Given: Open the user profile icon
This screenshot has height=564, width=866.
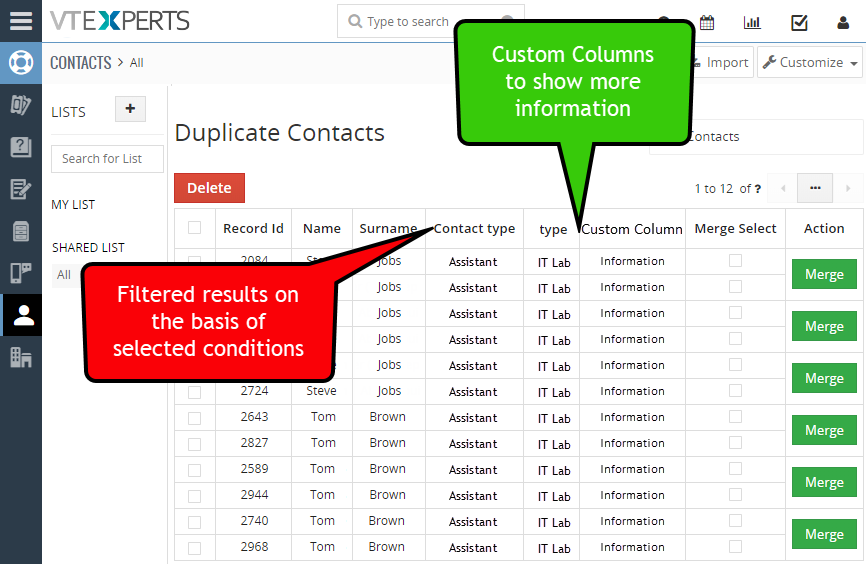Looking at the screenshot, I should (843, 23).
